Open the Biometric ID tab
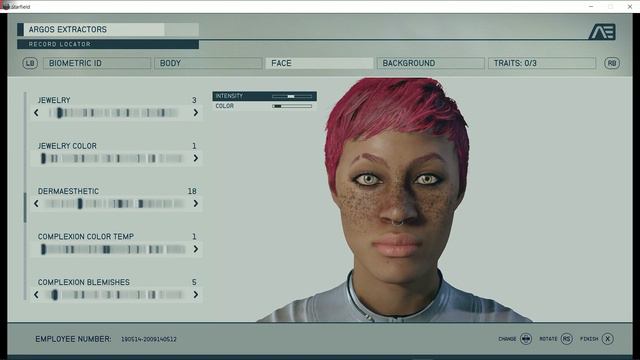640x360 pixels. (97, 63)
